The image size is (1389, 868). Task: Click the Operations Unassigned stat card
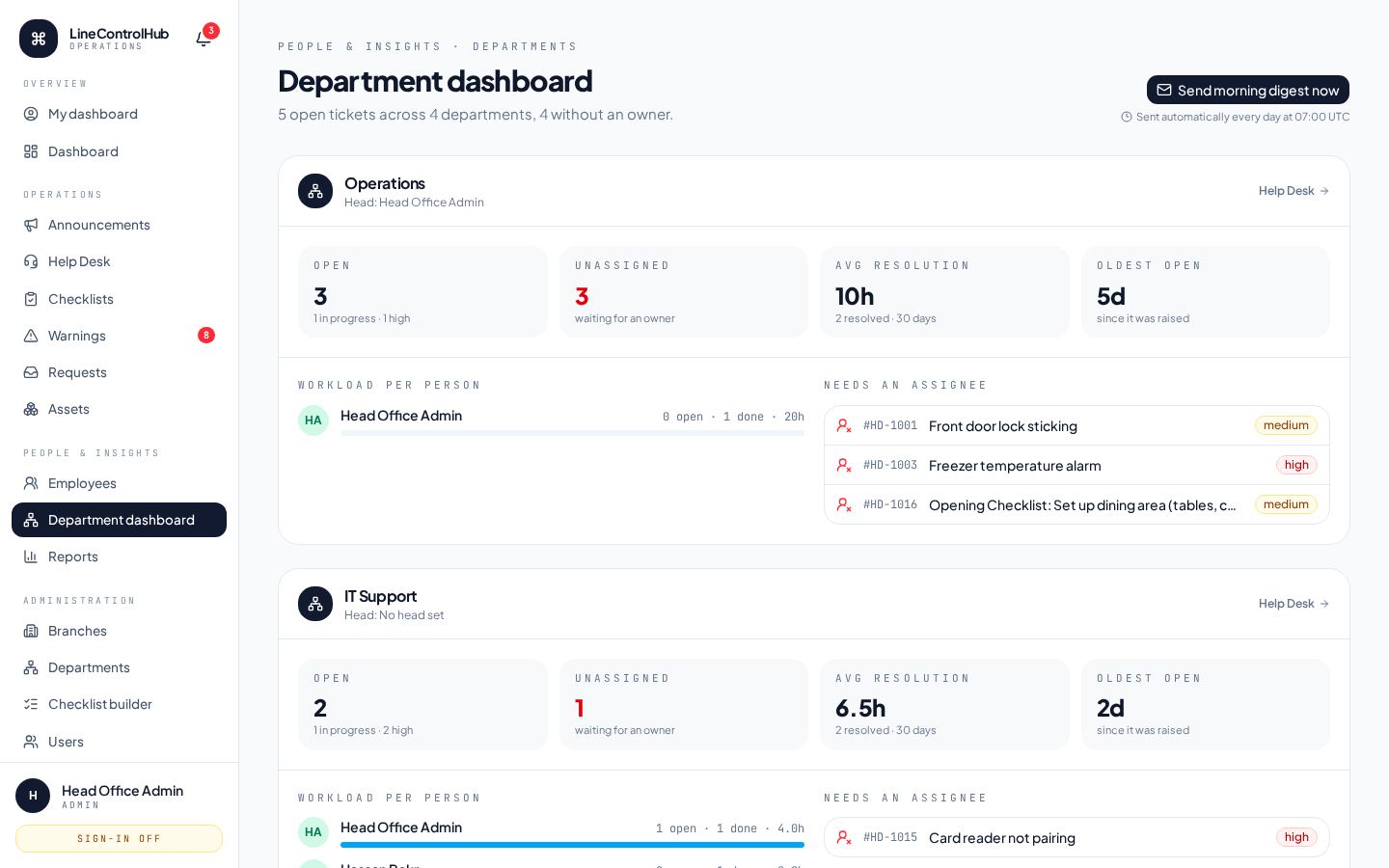coord(684,292)
